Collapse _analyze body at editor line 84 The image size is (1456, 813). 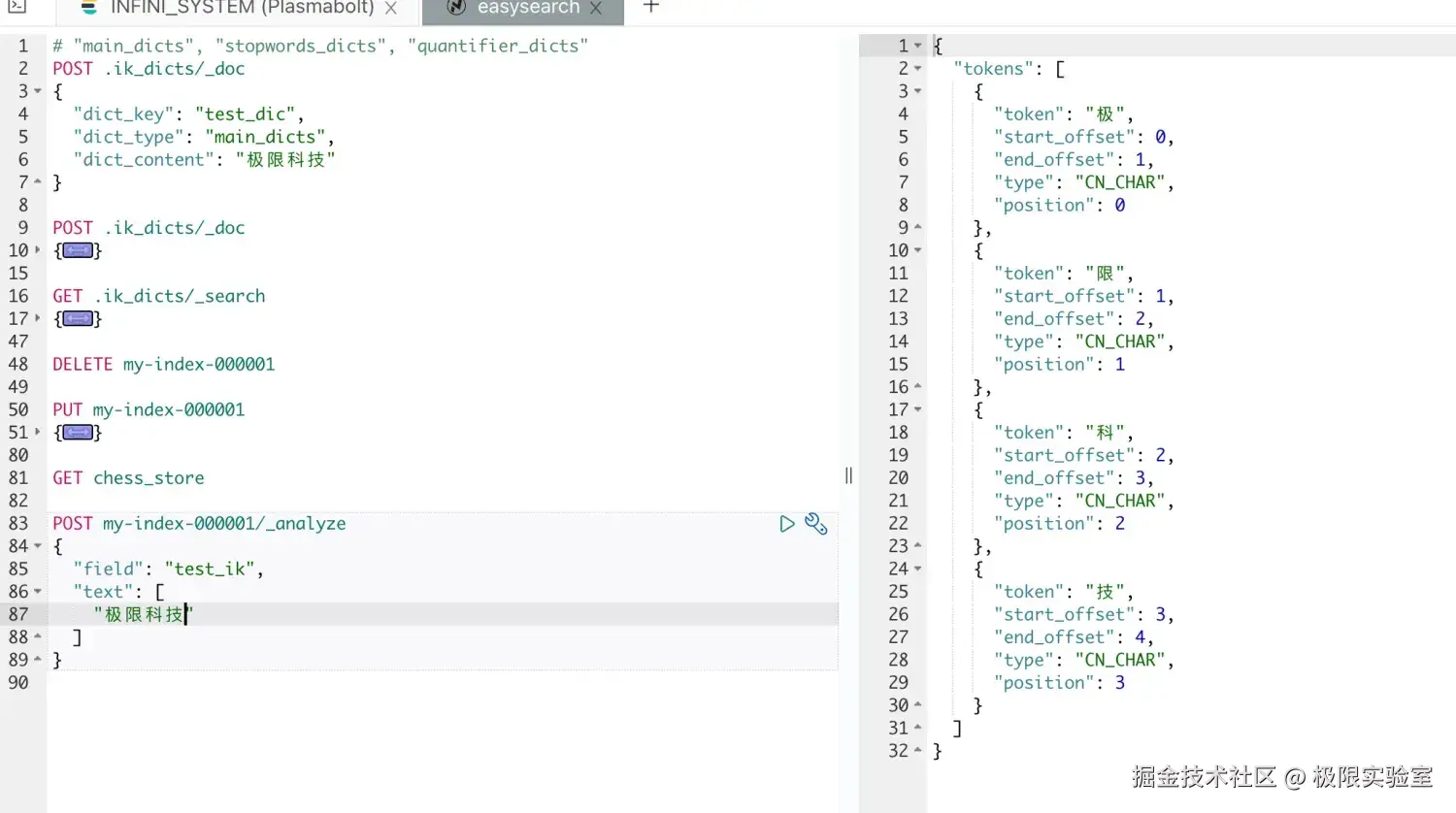(x=38, y=546)
